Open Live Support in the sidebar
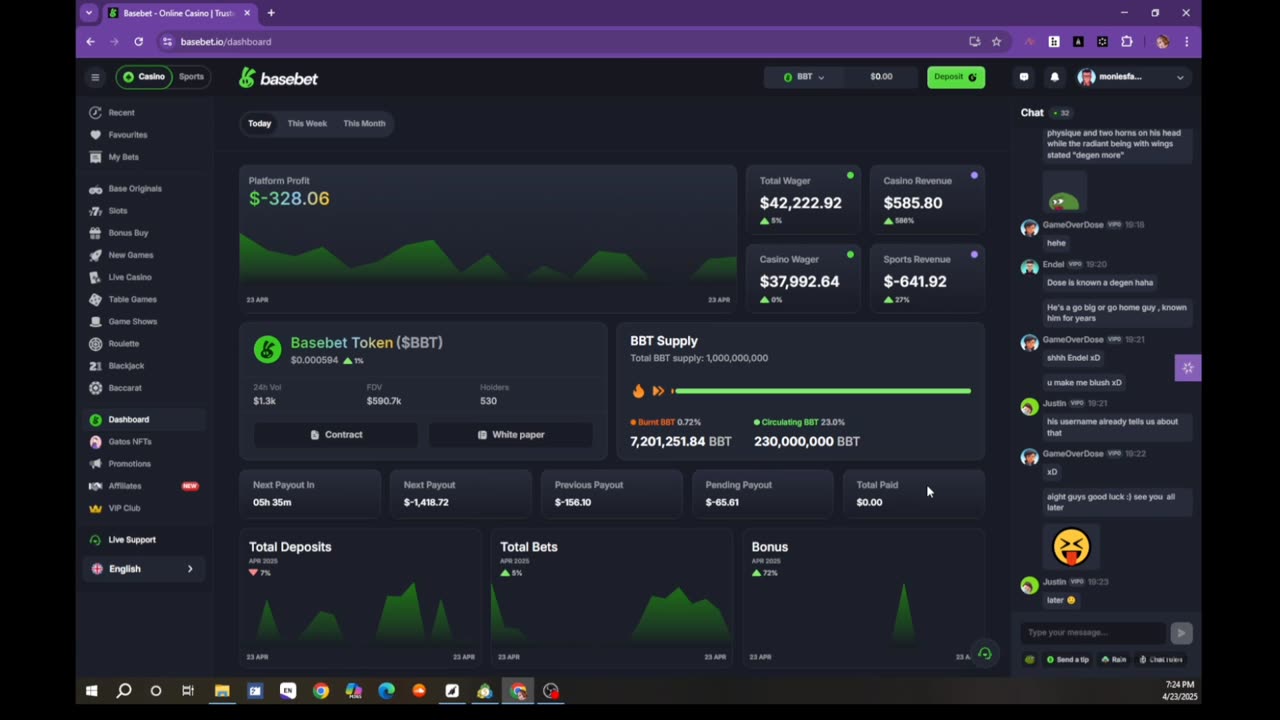The image size is (1280, 720). (132, 540)
